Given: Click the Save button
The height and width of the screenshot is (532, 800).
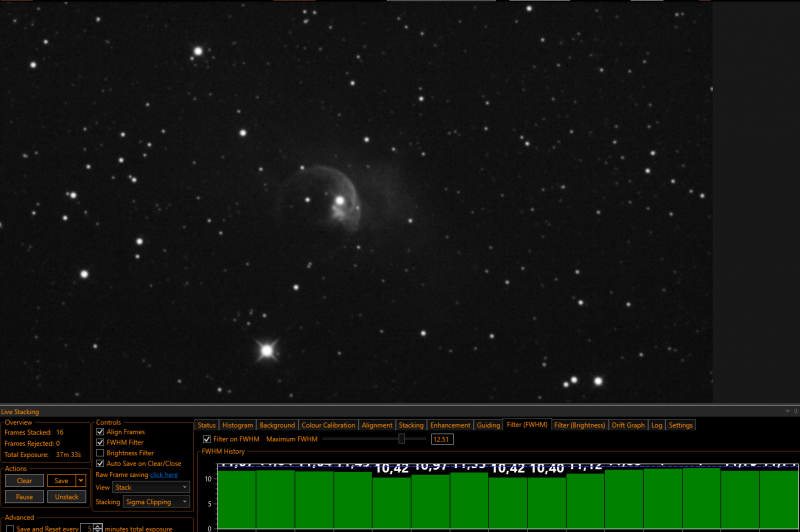Looking at the screenshot, I should tap(61, 480).
